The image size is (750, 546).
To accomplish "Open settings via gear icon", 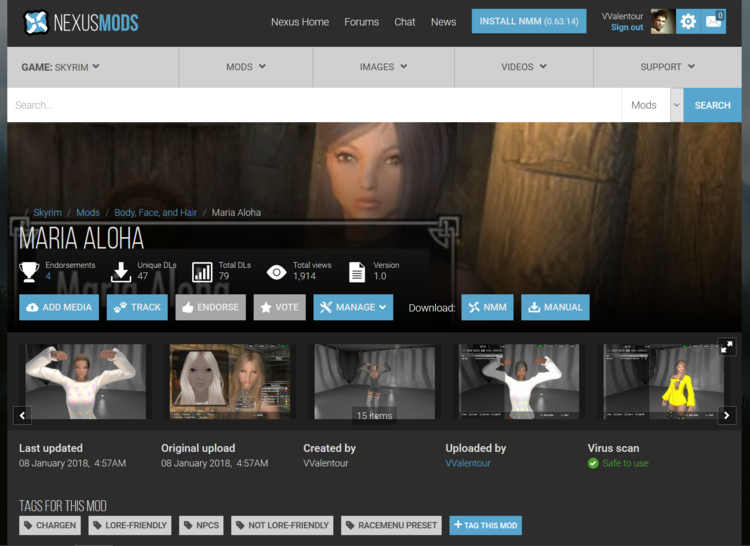I will (688, 22).
